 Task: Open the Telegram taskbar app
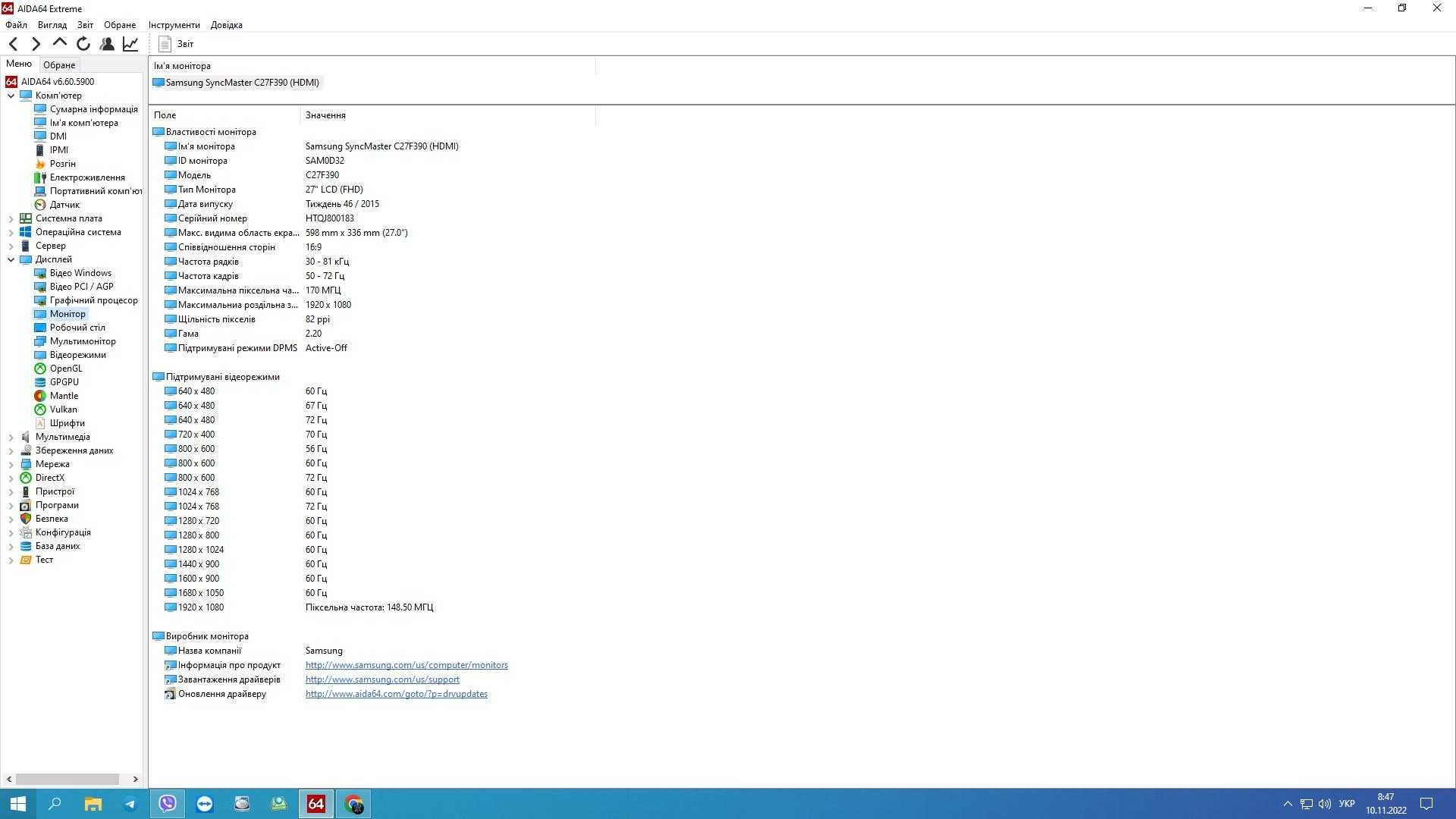(130, 804)
